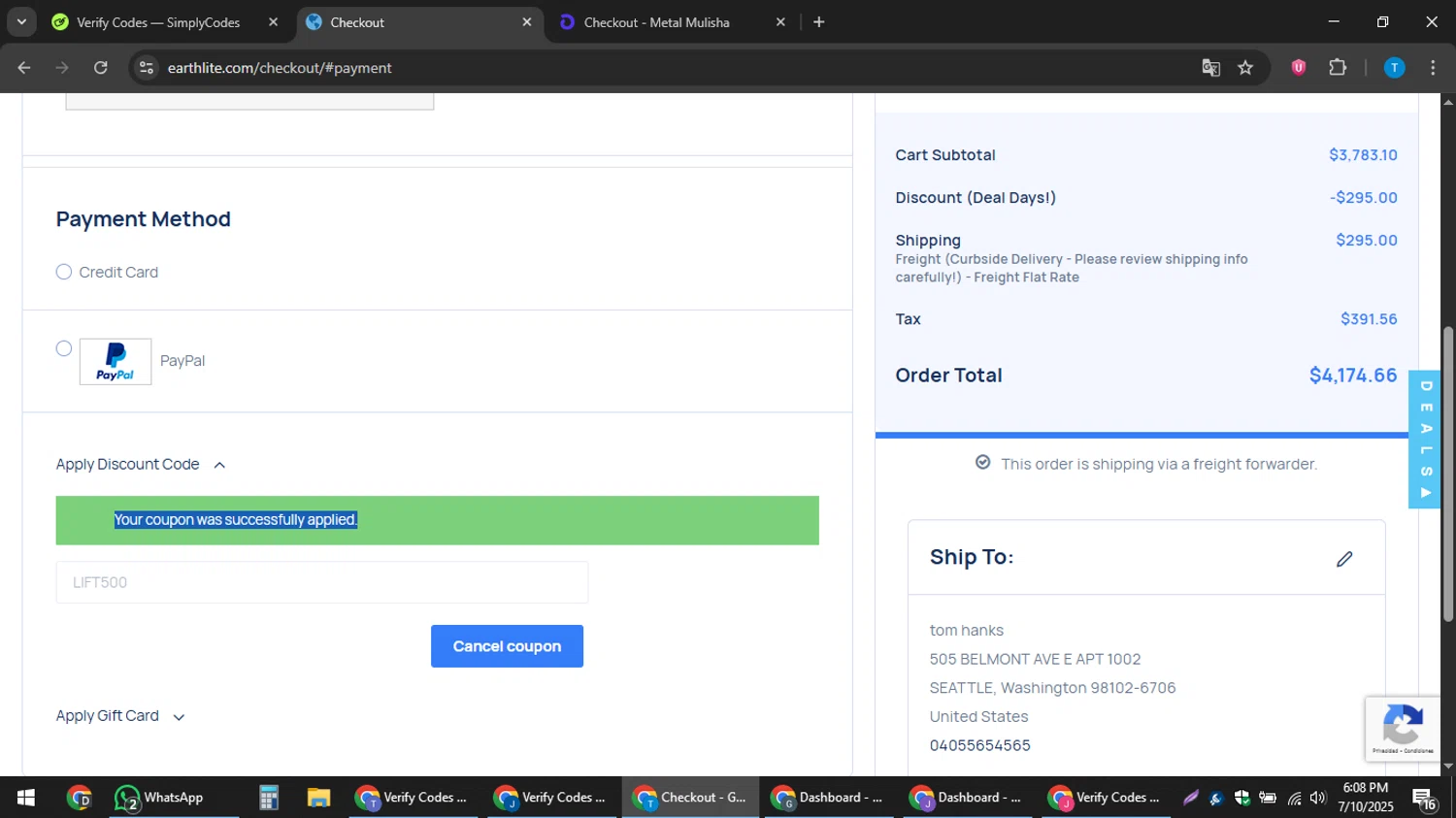Click the volume speaker tray icon

click(1317, 798)
